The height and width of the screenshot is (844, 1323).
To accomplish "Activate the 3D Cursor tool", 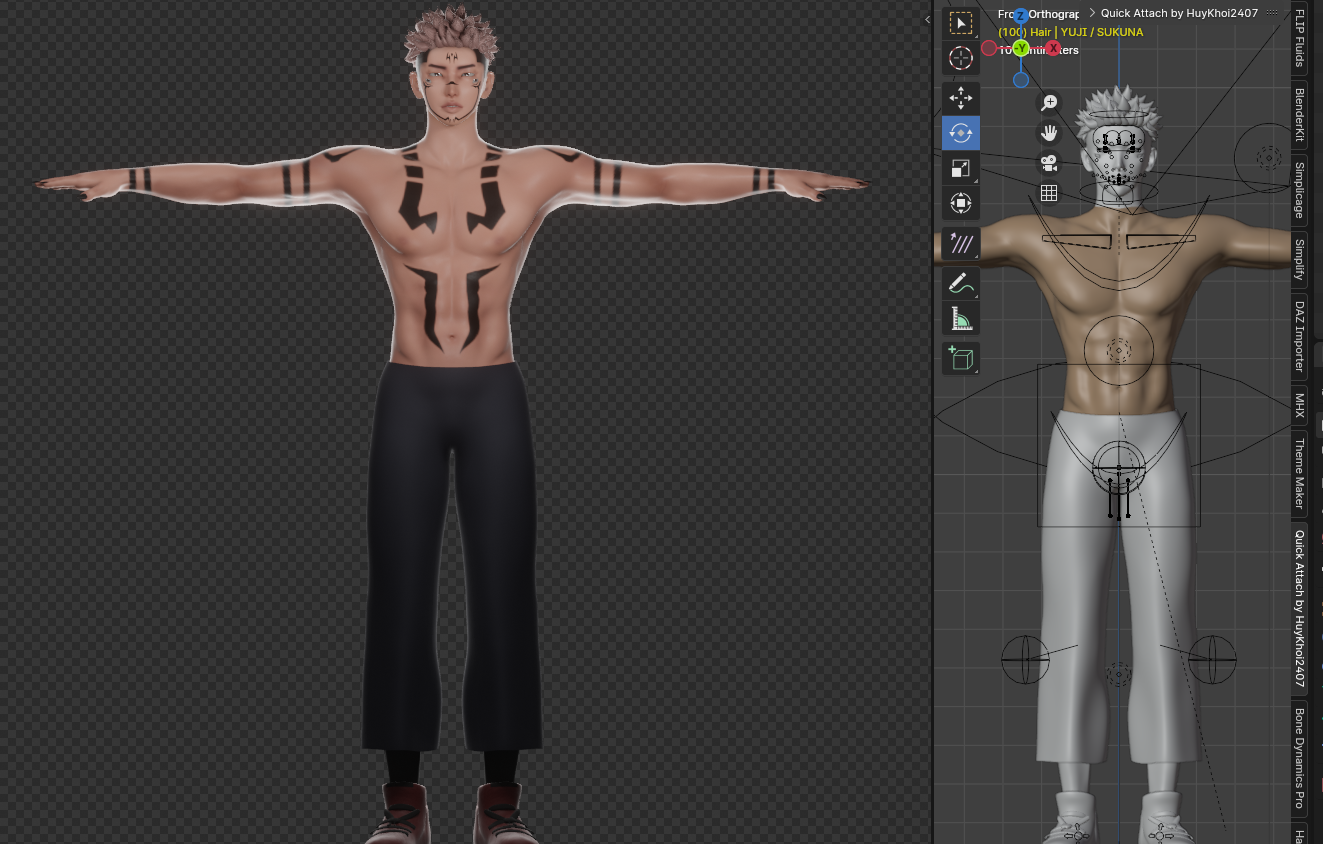I will coord(960,58).
